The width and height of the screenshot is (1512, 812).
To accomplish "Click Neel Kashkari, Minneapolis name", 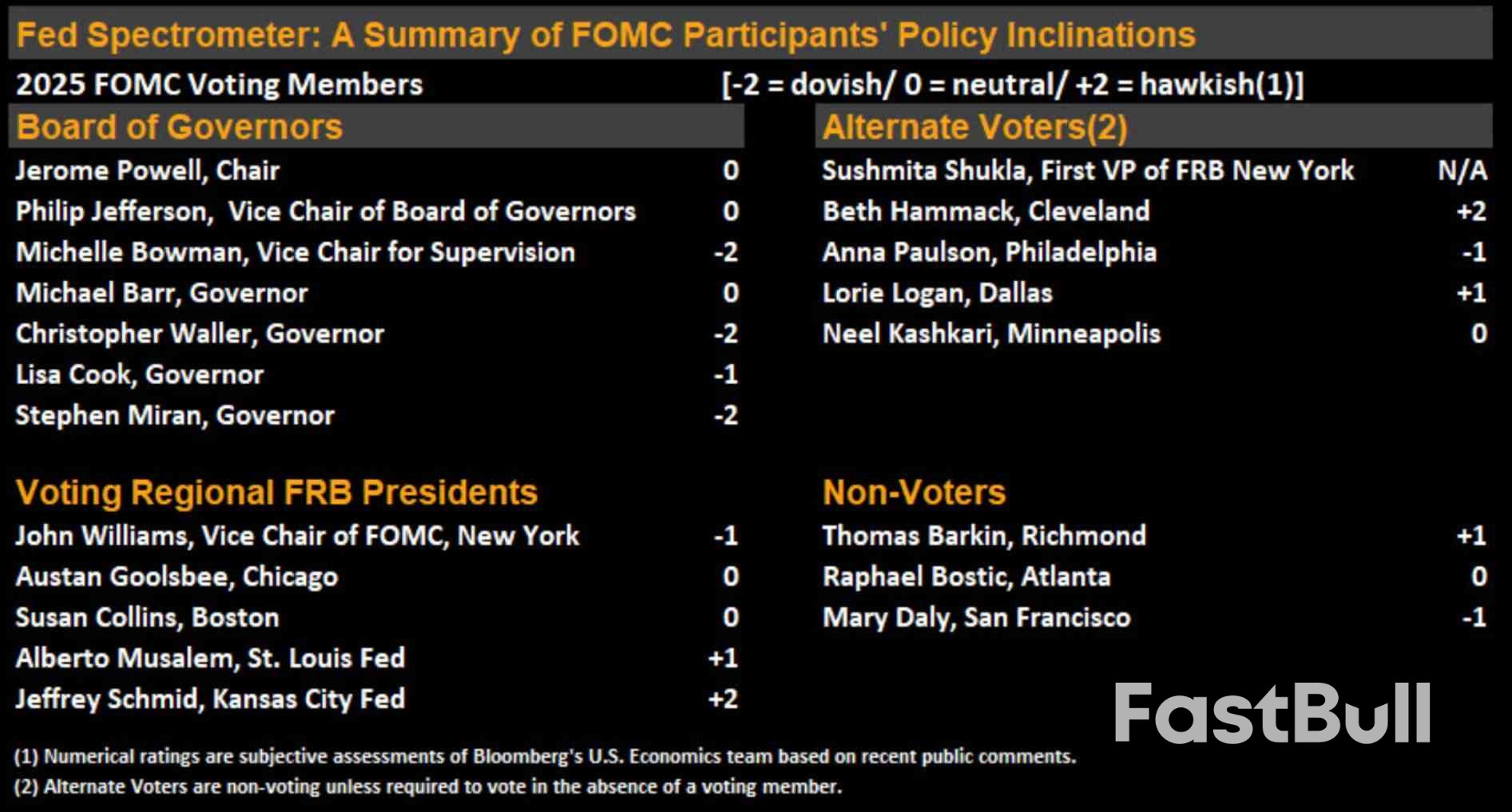I will click(x=991, y=334).
